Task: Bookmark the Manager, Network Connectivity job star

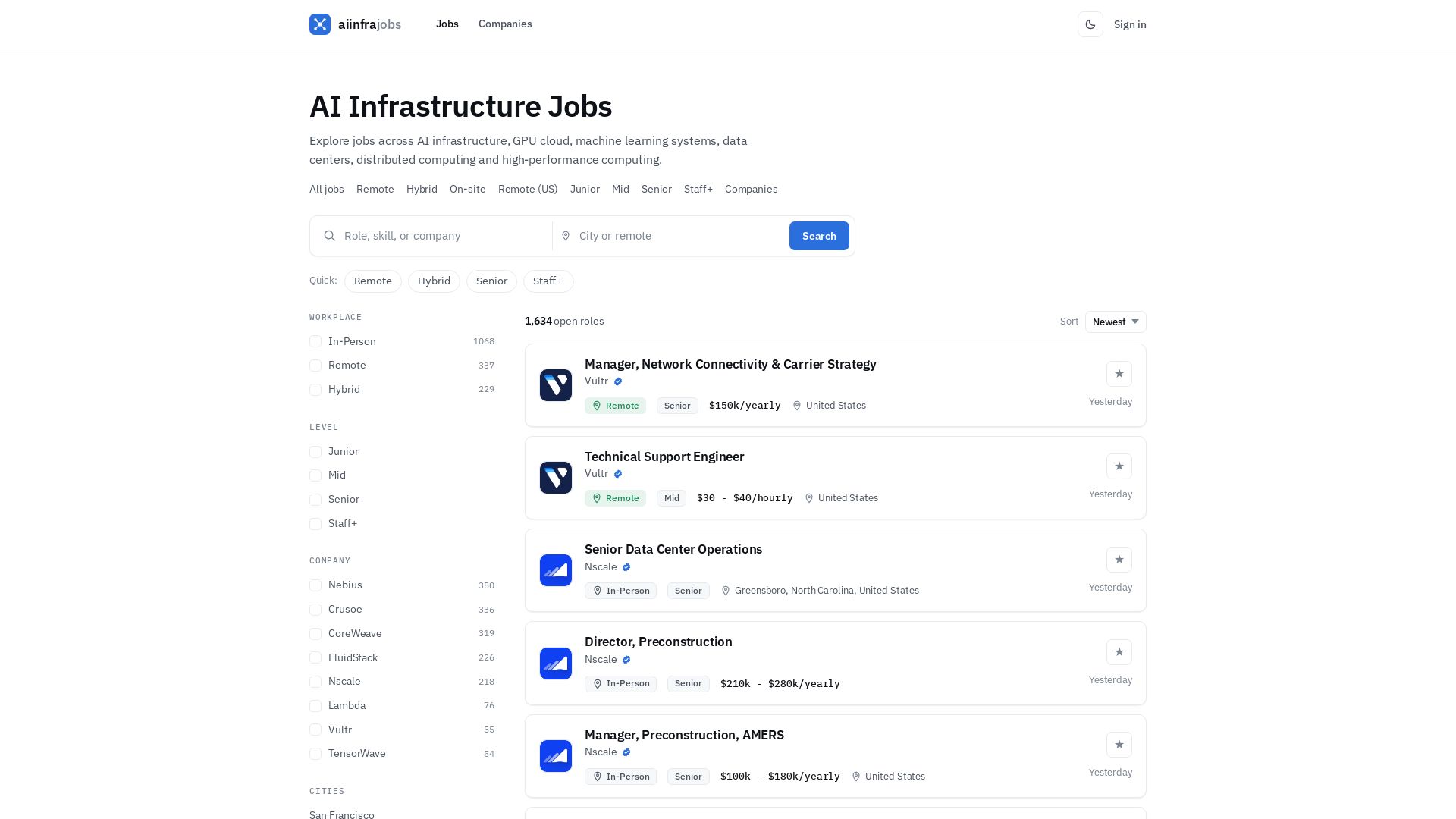Action: click(x=1119, y=374)
